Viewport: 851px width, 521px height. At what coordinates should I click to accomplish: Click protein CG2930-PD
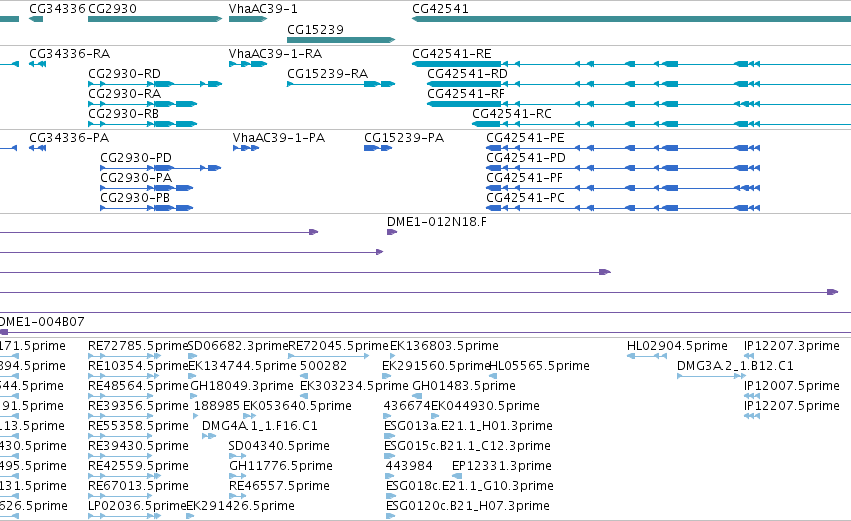click(x=136, y=158)
